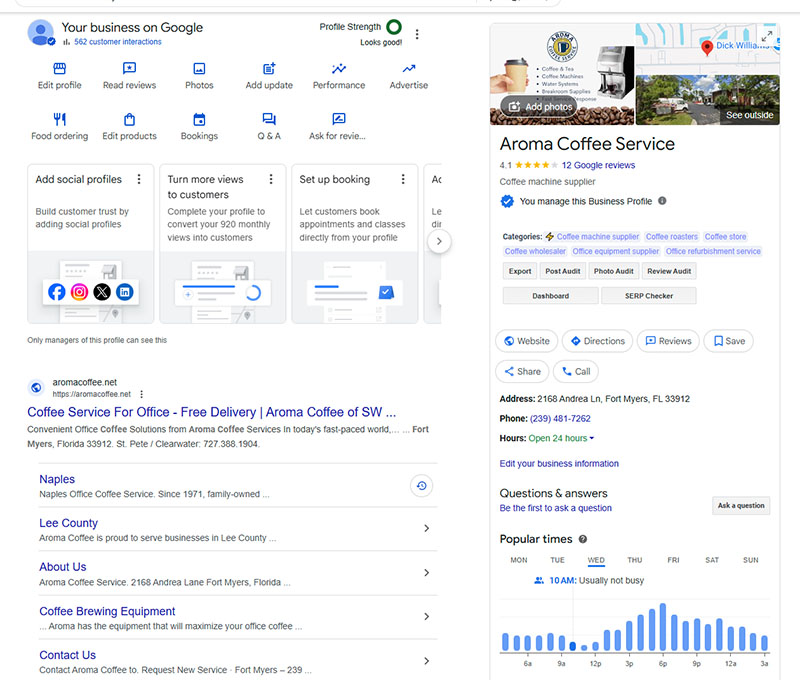Click Popular times help icon

tap(583, 539)
